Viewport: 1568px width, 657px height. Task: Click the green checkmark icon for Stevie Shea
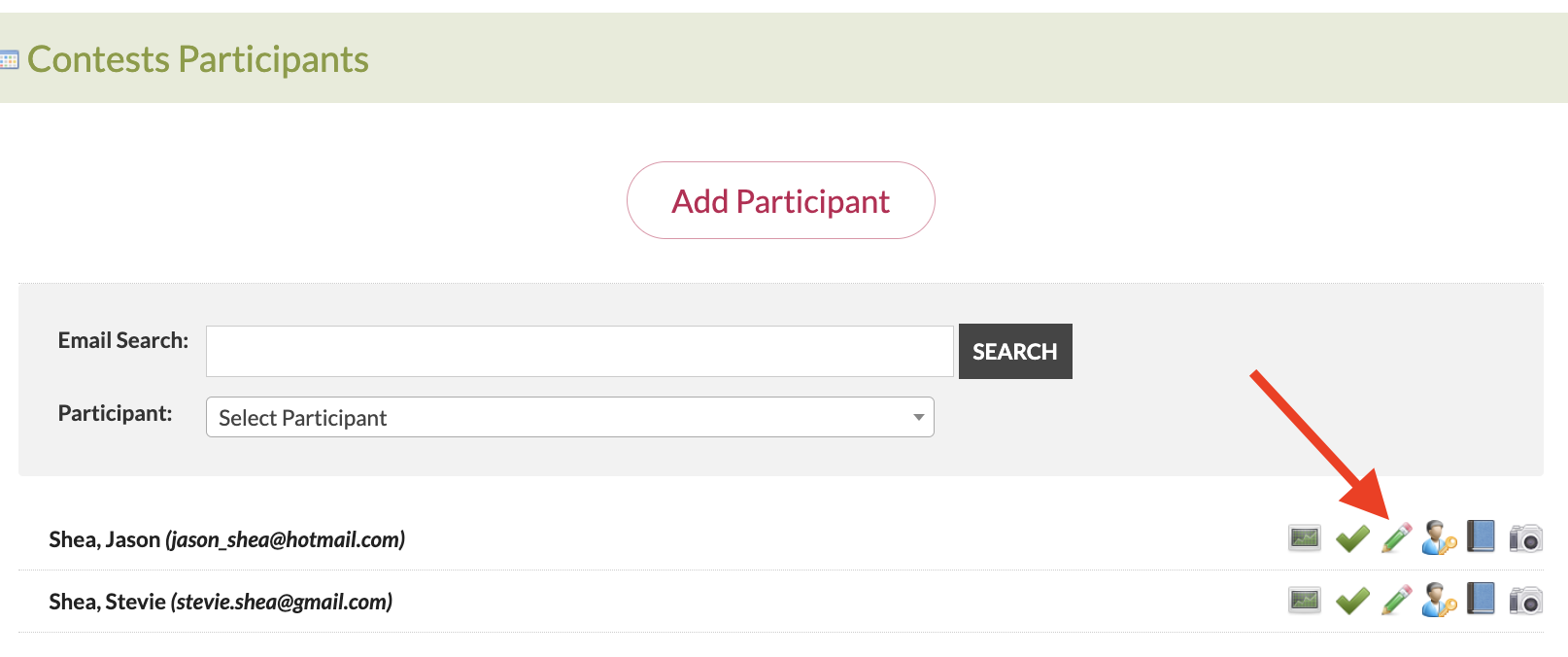1352,601
